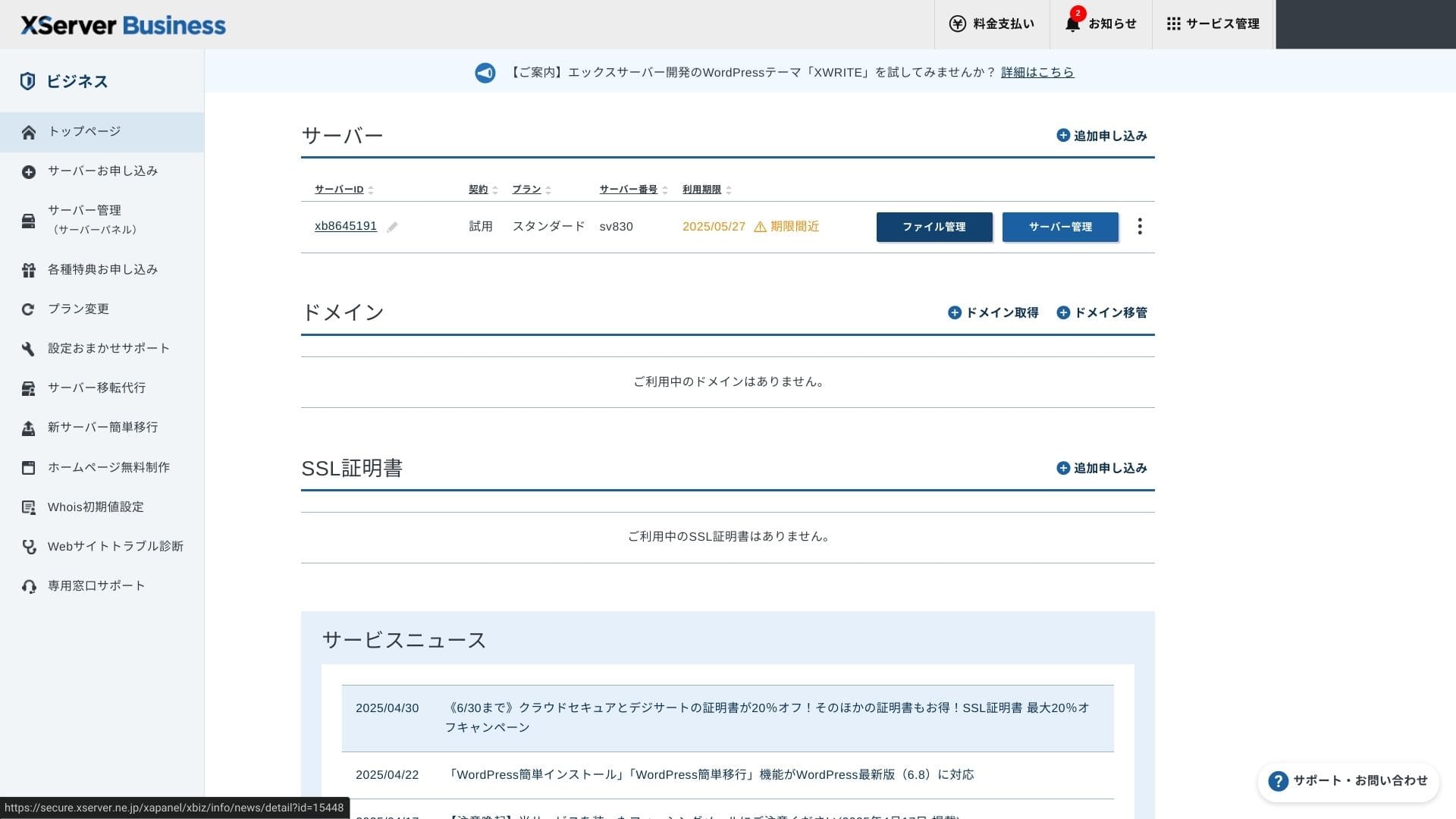Screen dimensions: 1456x819
Task: Click the refresh icon beside プラン変更
Action: click(29, 309)
